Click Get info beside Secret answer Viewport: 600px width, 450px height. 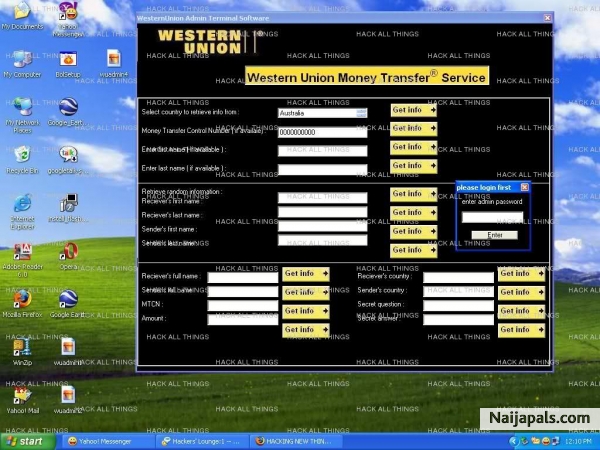pos(522,330)
